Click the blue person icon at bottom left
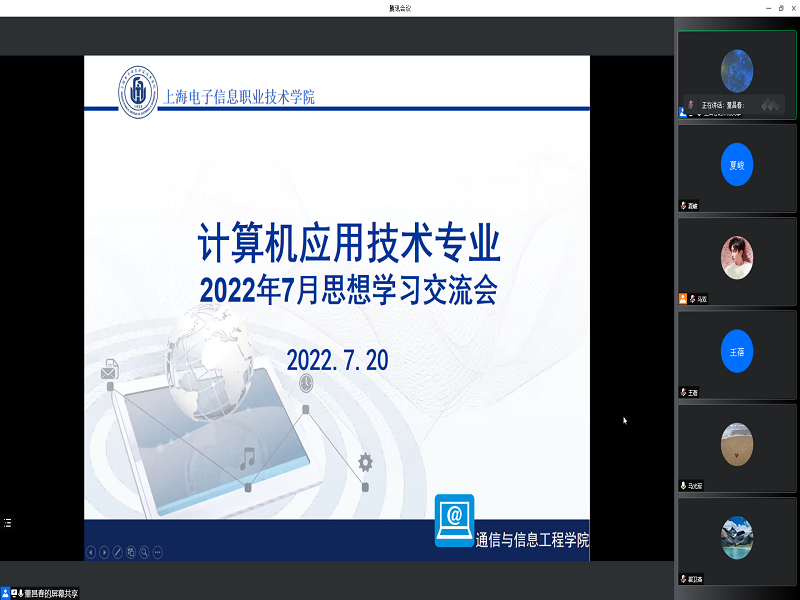Viewport: 800px width, 600px height. 6,593
